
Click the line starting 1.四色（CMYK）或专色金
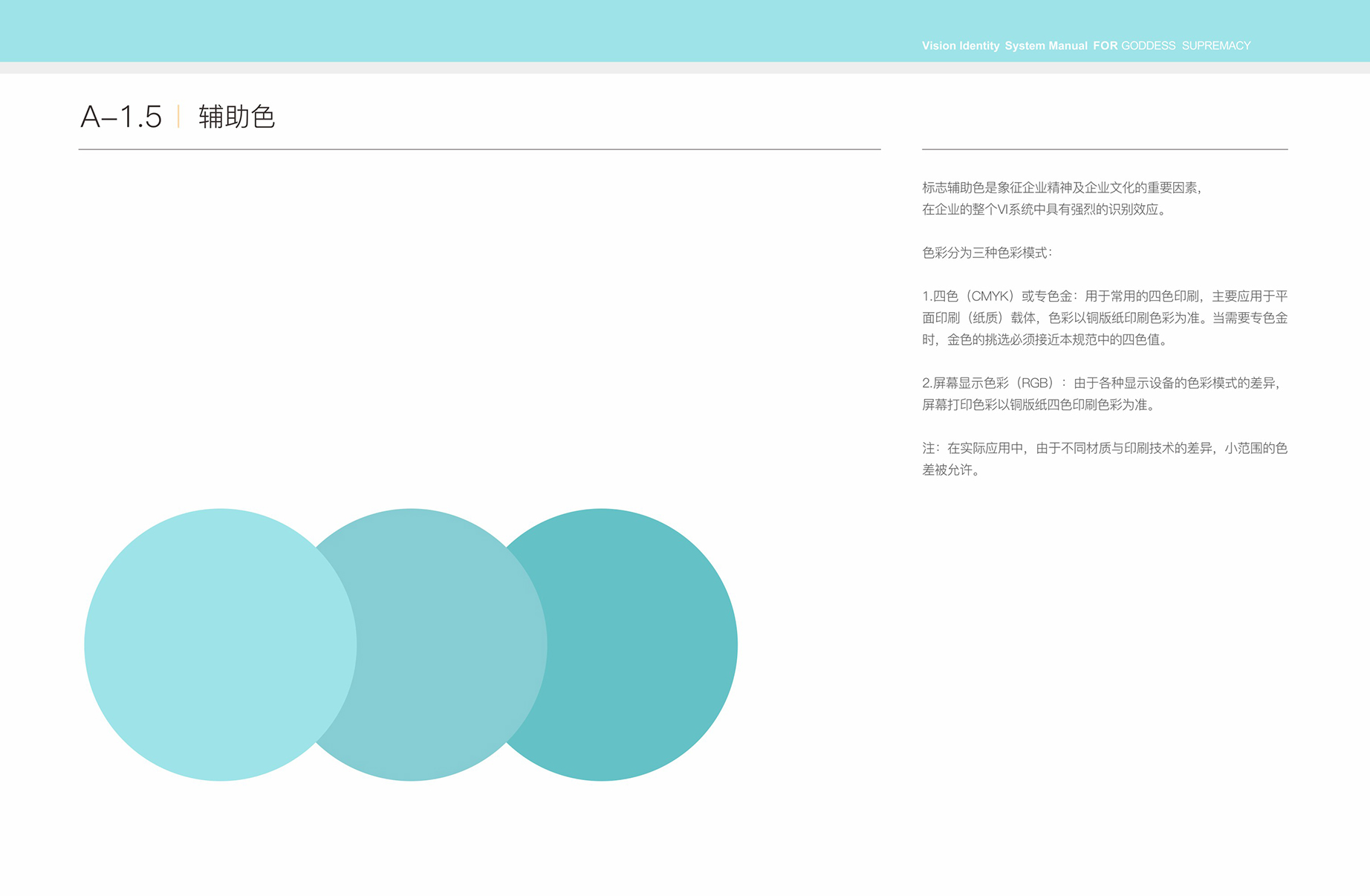point(1105,296)
